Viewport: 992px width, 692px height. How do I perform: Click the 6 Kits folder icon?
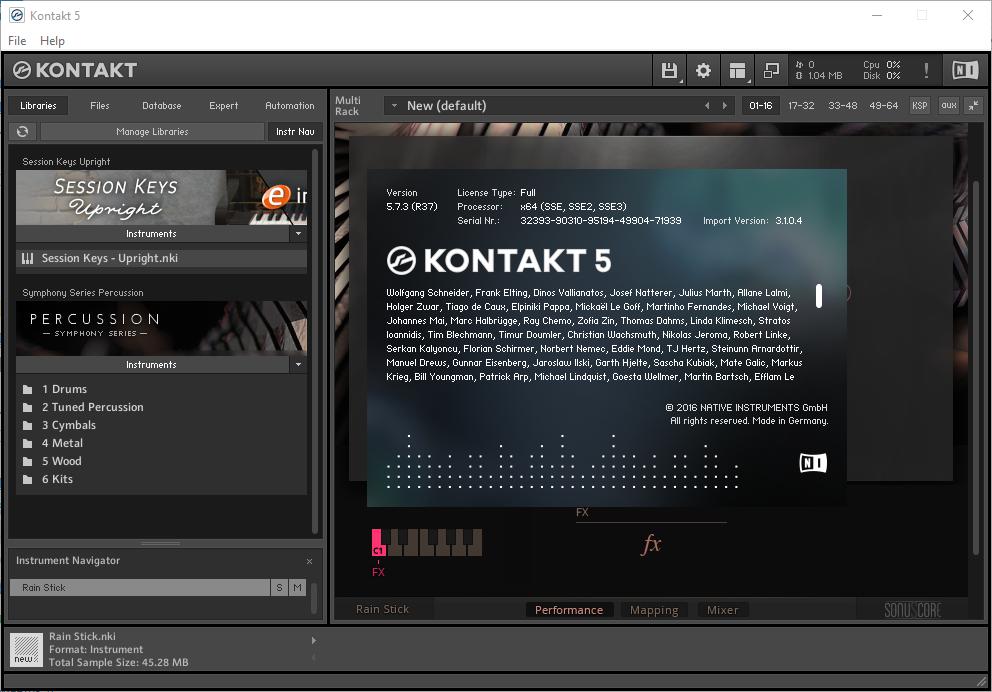pyautogui.click(x=27, y=479)
